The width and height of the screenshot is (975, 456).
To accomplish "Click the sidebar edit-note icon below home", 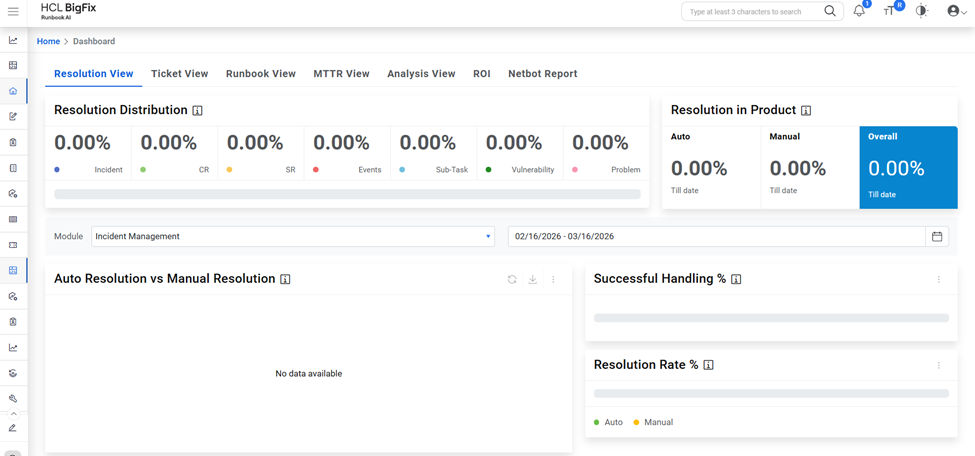I will pos(13,116).
